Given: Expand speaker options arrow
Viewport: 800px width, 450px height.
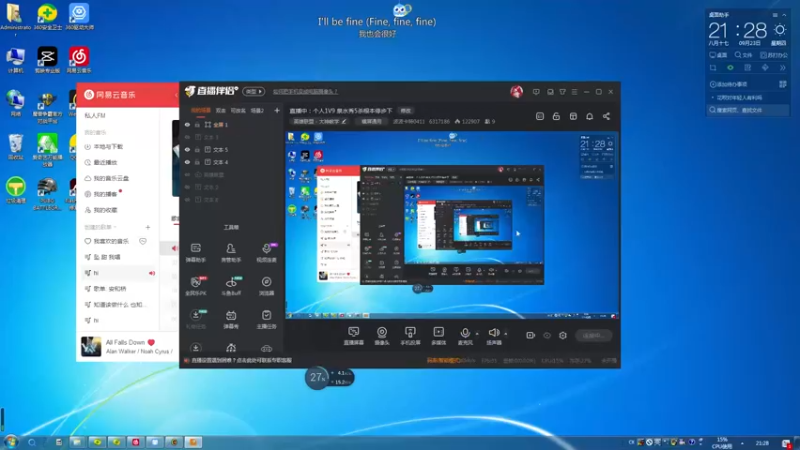Looking at the screenshot, I should 506,334.
